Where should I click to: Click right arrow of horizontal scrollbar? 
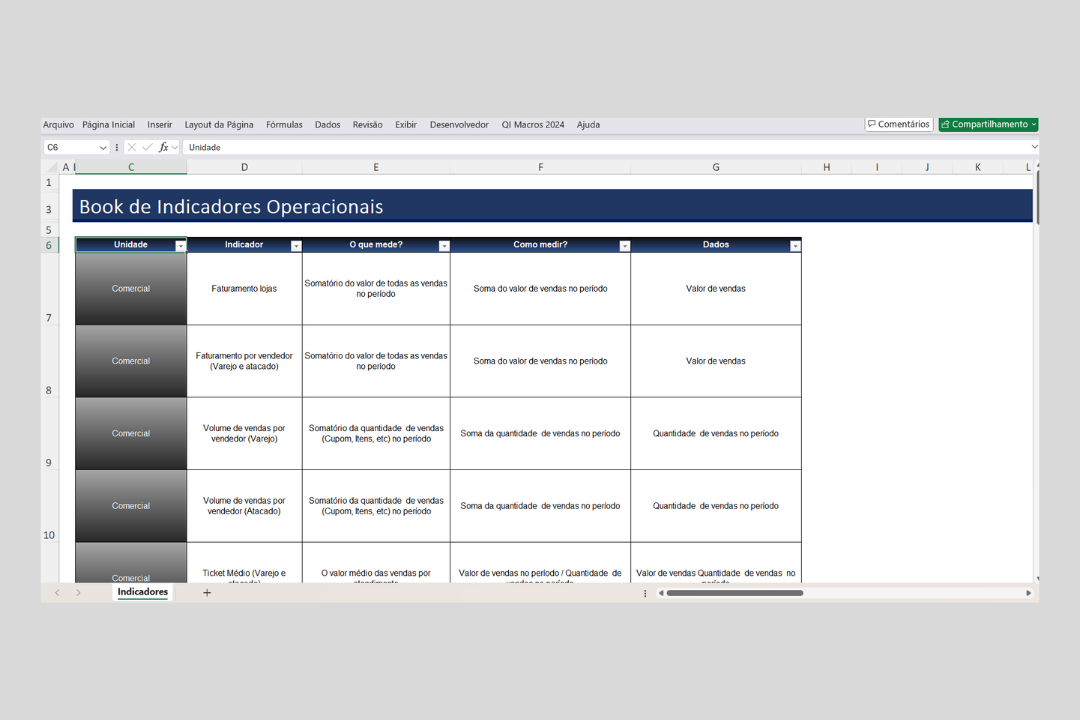[x=1028, y=593]
